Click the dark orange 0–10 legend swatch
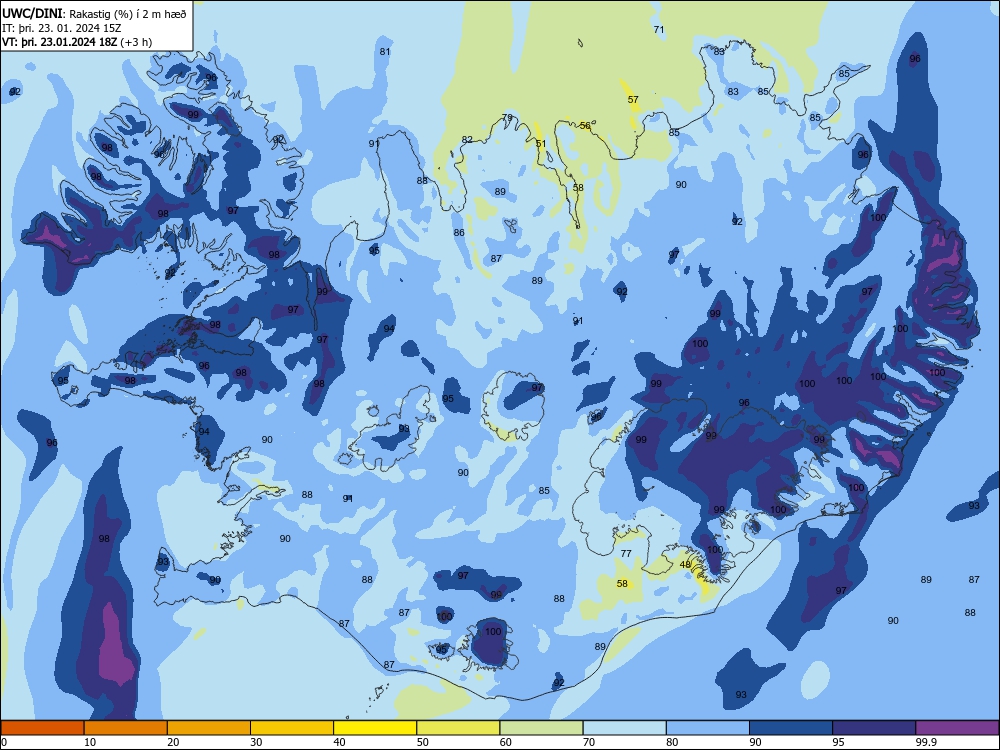 tap(42, 728)
